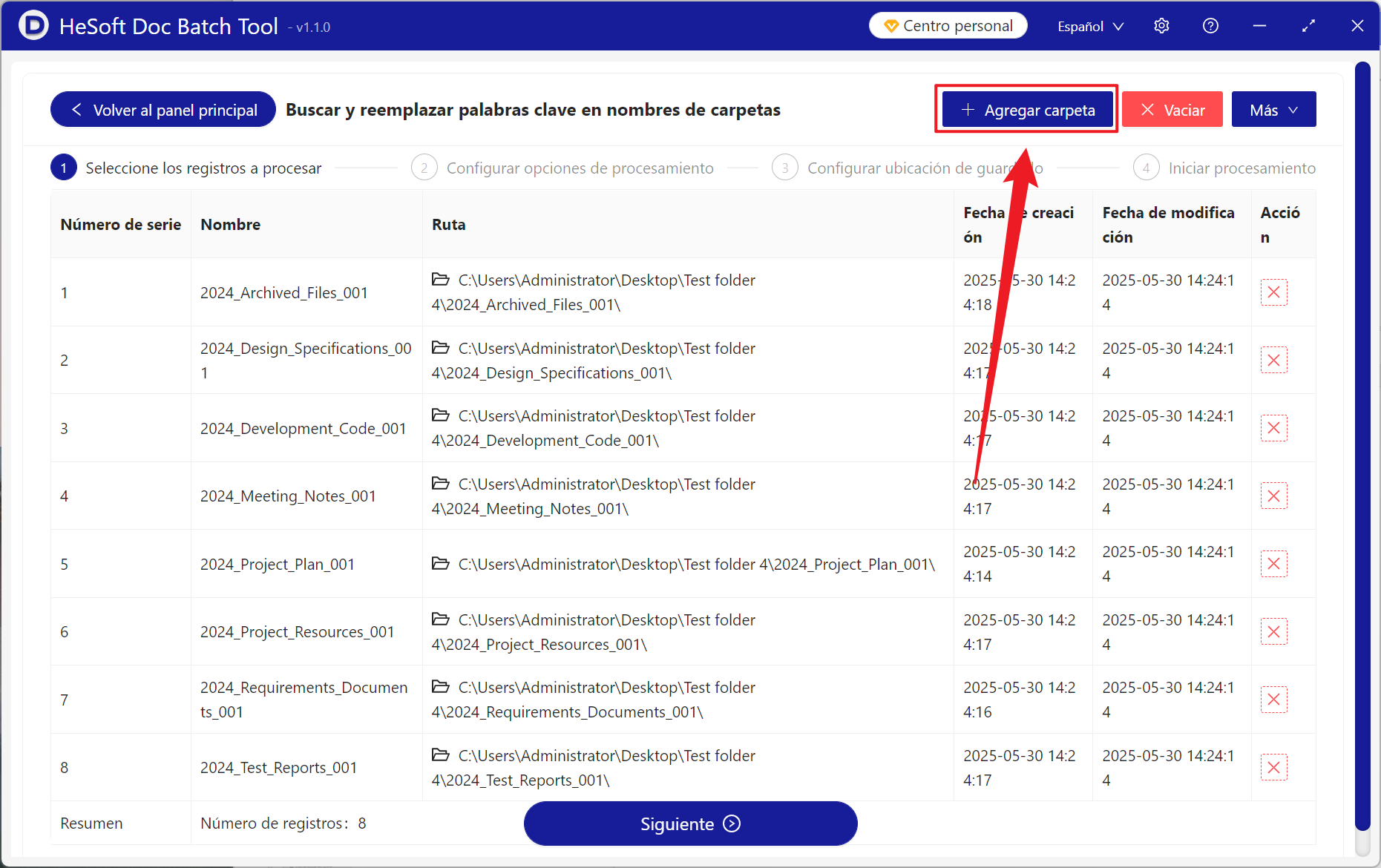Remove row 2024_Project_Plan_001 with red X
The image size is (1381, 868).
tap(1273, 564)
